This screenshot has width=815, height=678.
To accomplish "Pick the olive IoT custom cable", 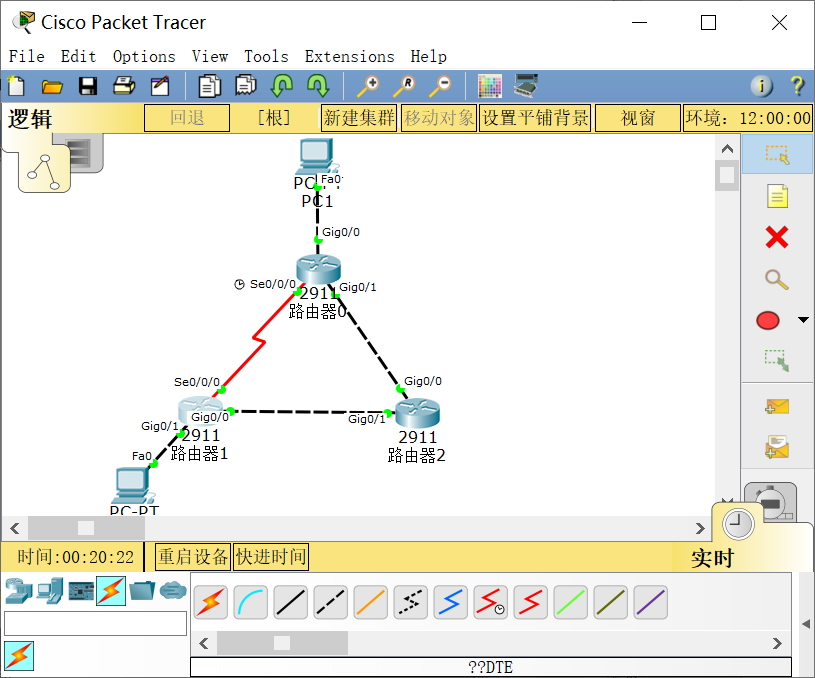I will click(x=611, y=603).
